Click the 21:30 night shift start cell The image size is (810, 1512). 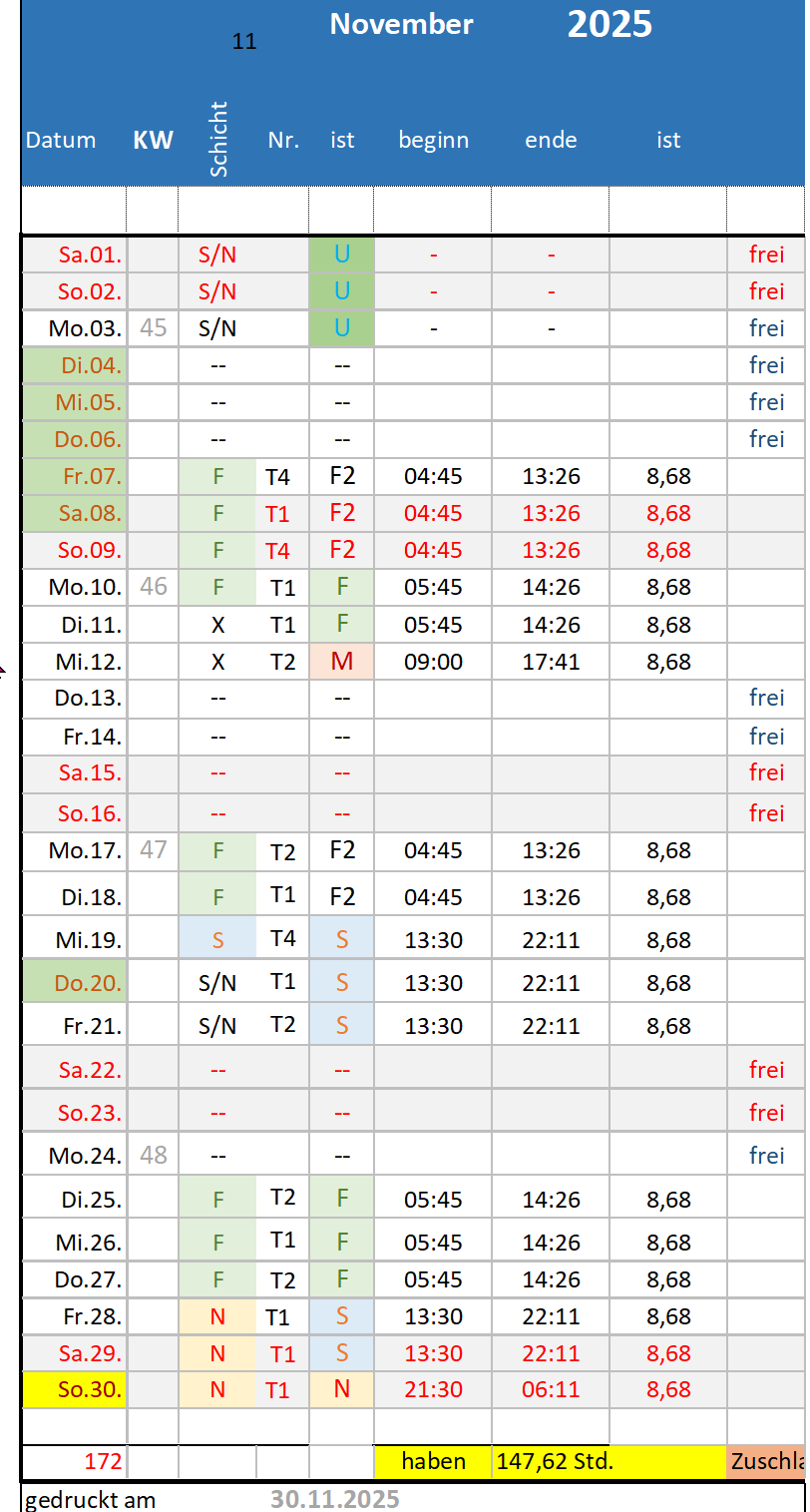point(433,1390)
